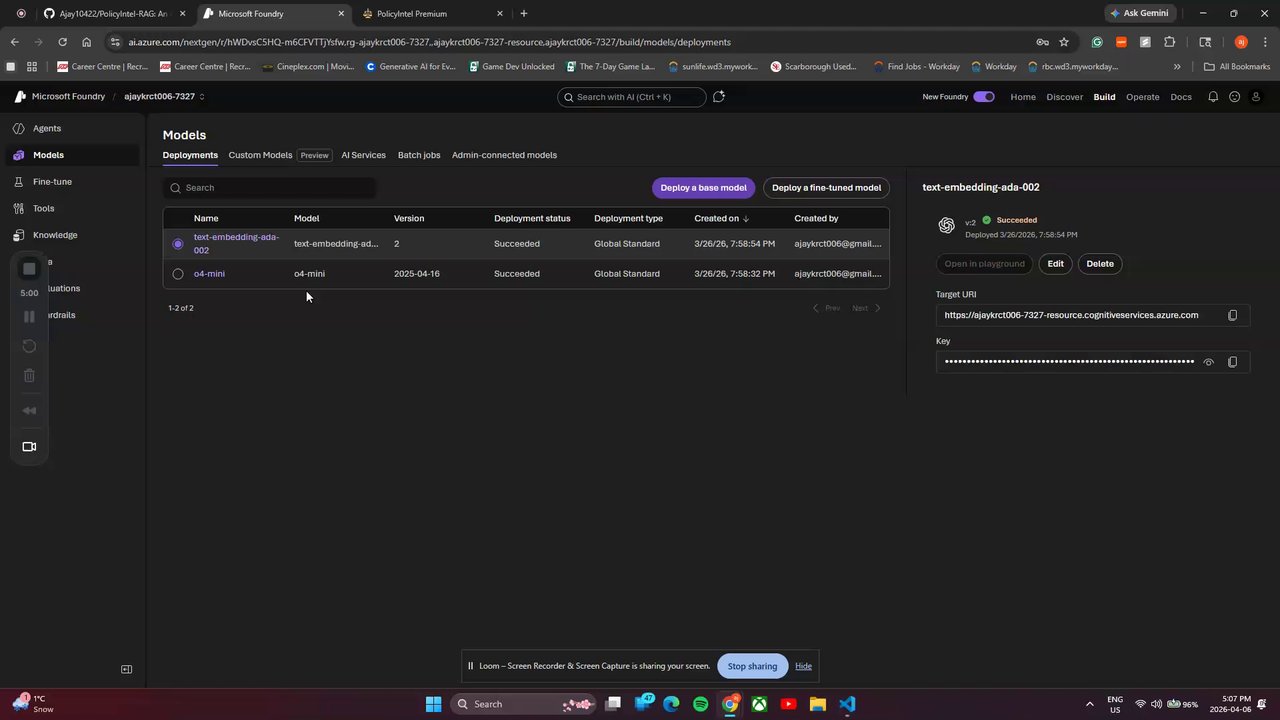
Task: Click the Search with AI box
Action: (x=632, y=97)
